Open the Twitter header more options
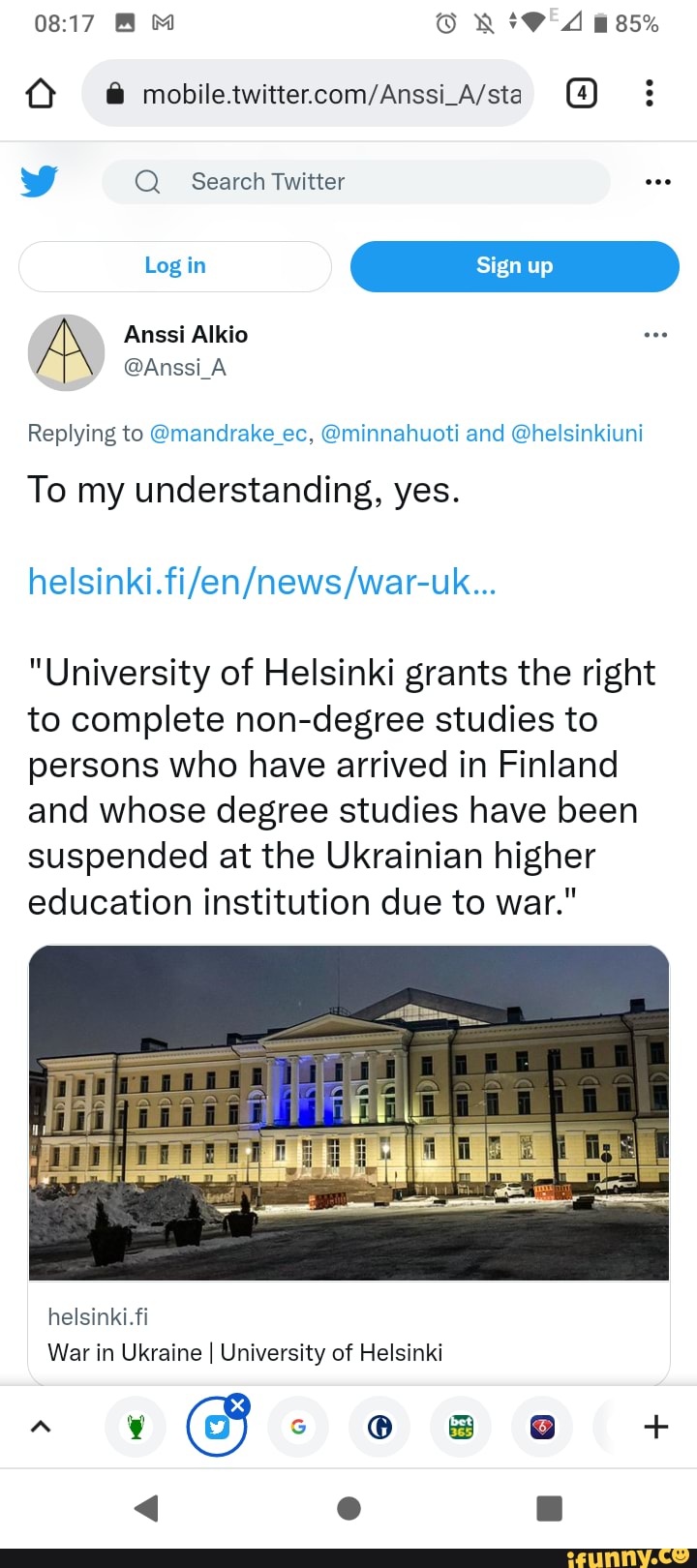The width and height of the screenshot is (697, 1568). pyautogui.click(x=657, y=182)
